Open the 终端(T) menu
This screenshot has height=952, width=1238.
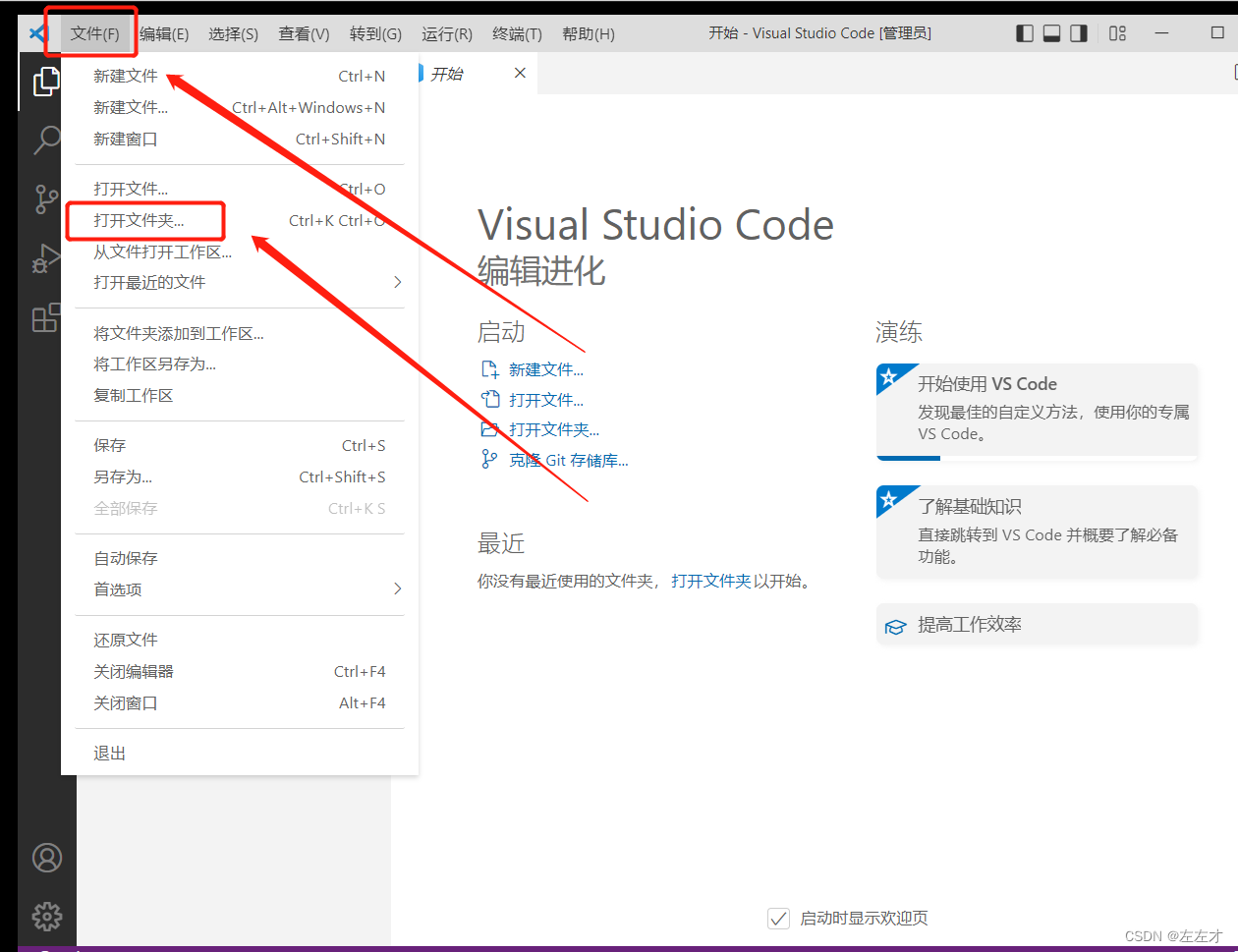(517, 33)
